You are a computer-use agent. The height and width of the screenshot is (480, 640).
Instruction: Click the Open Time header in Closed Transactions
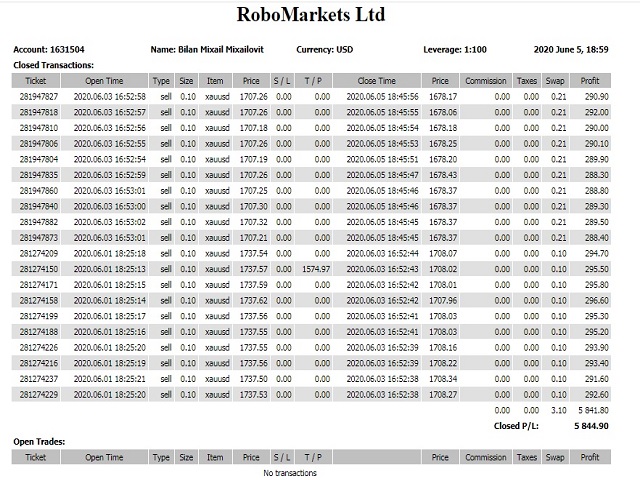click(x=104, y=81)
